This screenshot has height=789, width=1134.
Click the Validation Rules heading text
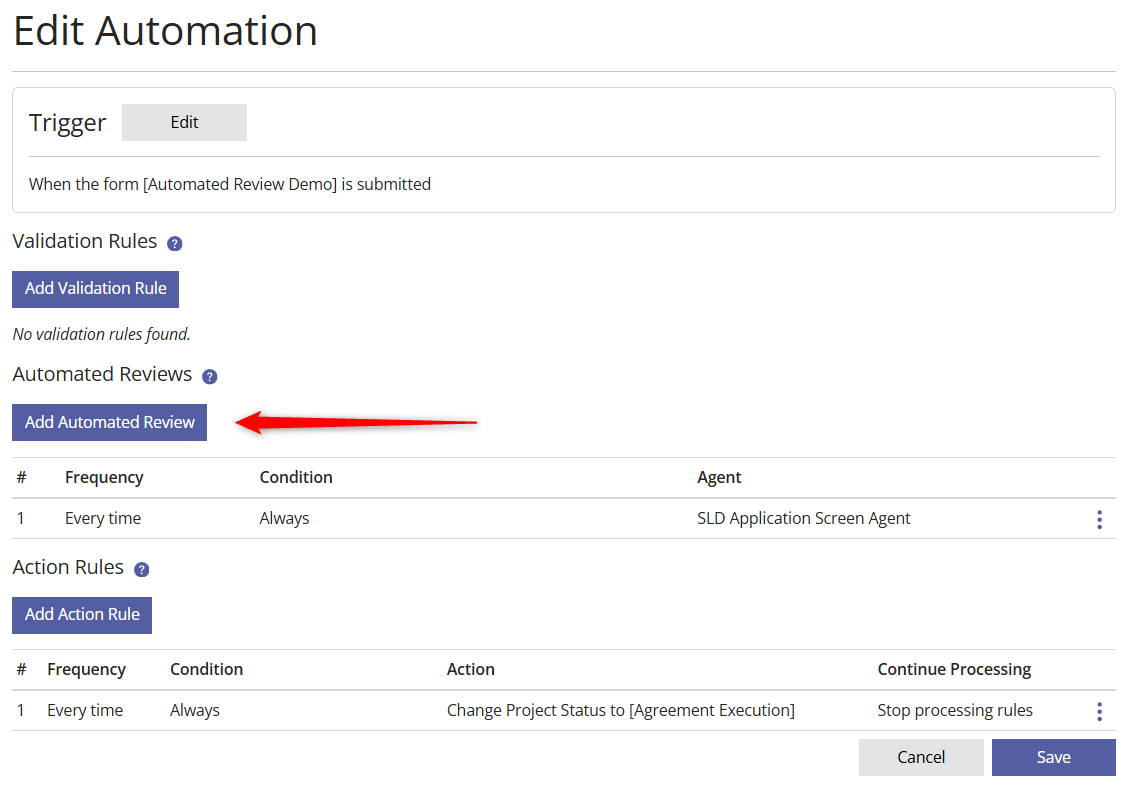pyautogui.click(x=85, y=241)
